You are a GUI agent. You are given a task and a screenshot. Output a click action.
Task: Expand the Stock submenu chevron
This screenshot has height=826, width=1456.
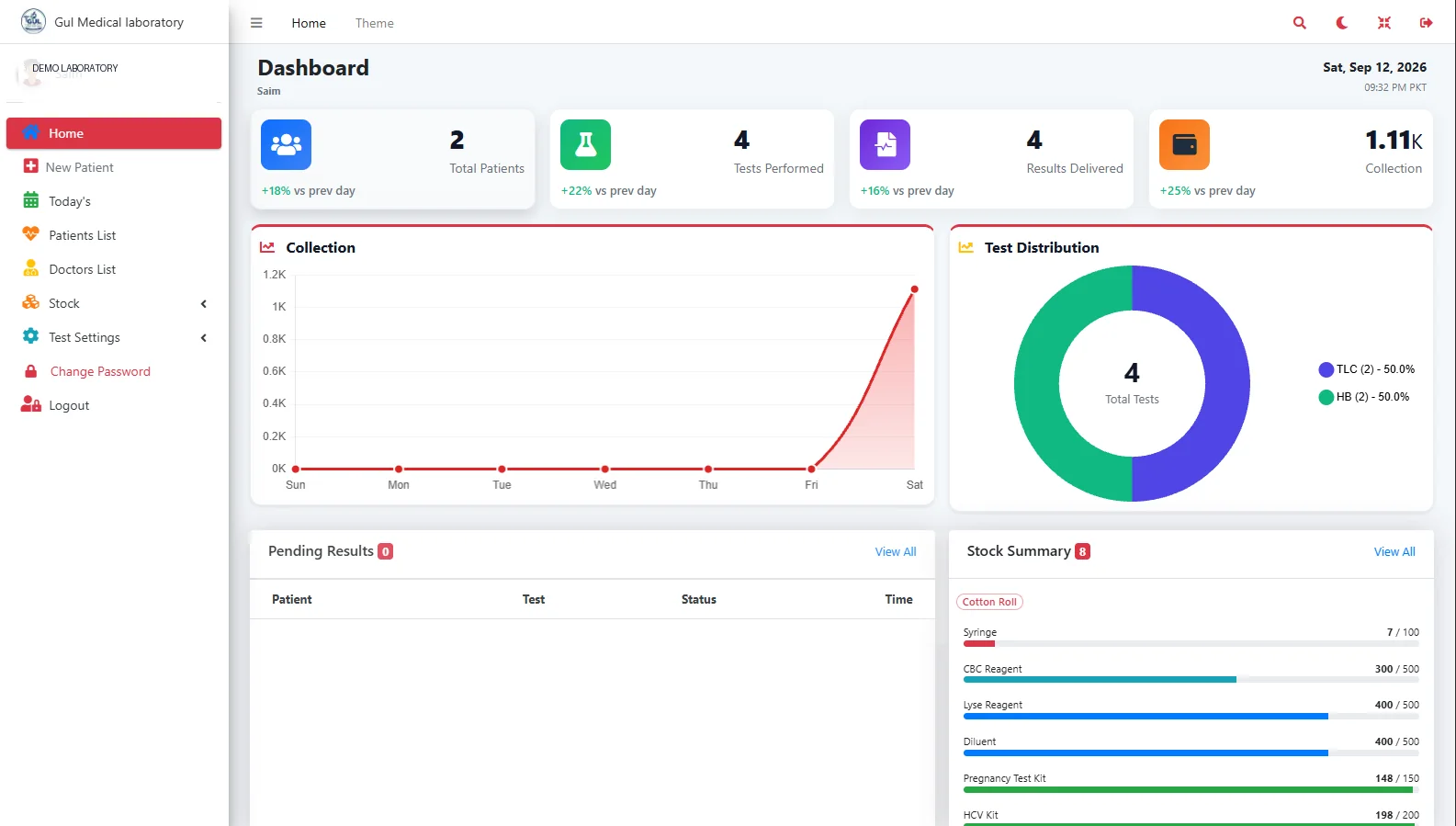(204, 303)
